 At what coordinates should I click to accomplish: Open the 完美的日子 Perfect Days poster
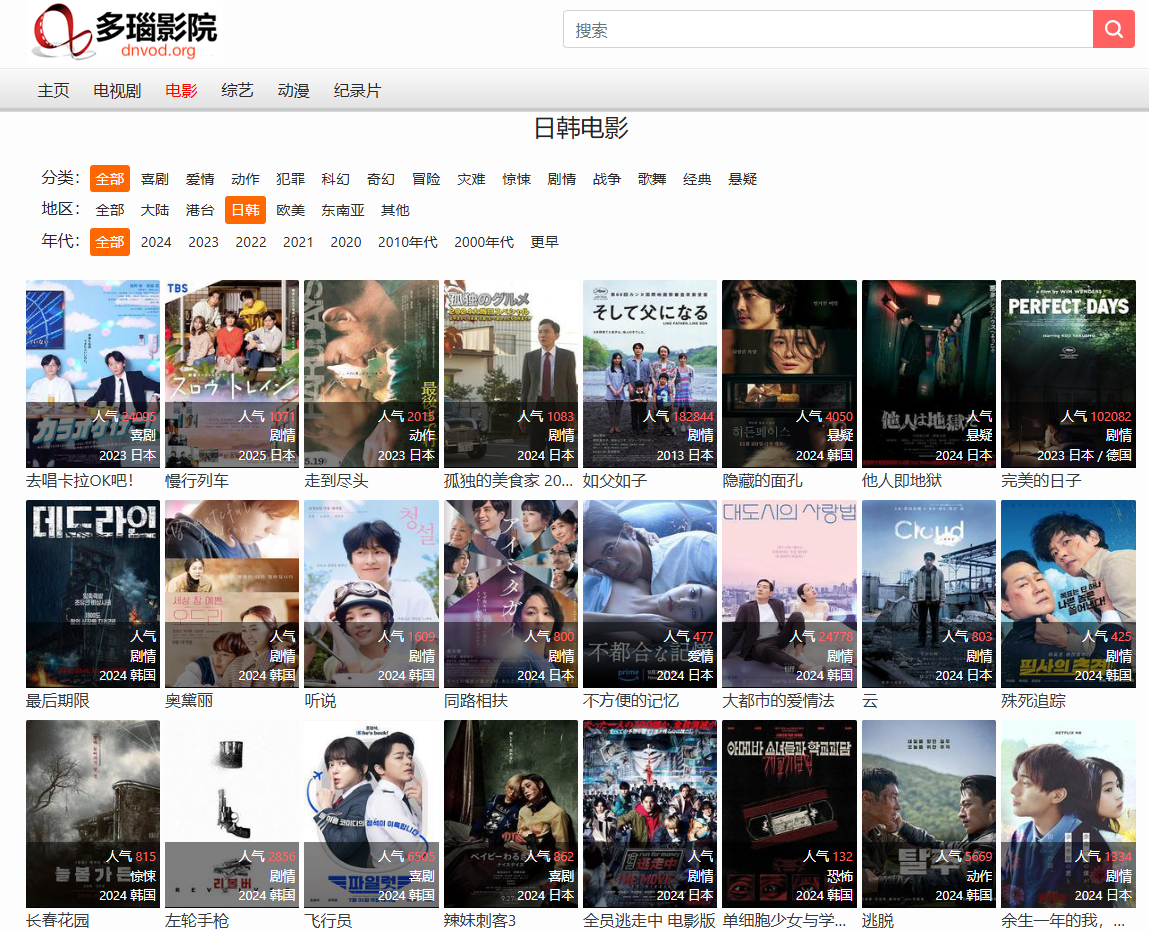point(1068,374)
